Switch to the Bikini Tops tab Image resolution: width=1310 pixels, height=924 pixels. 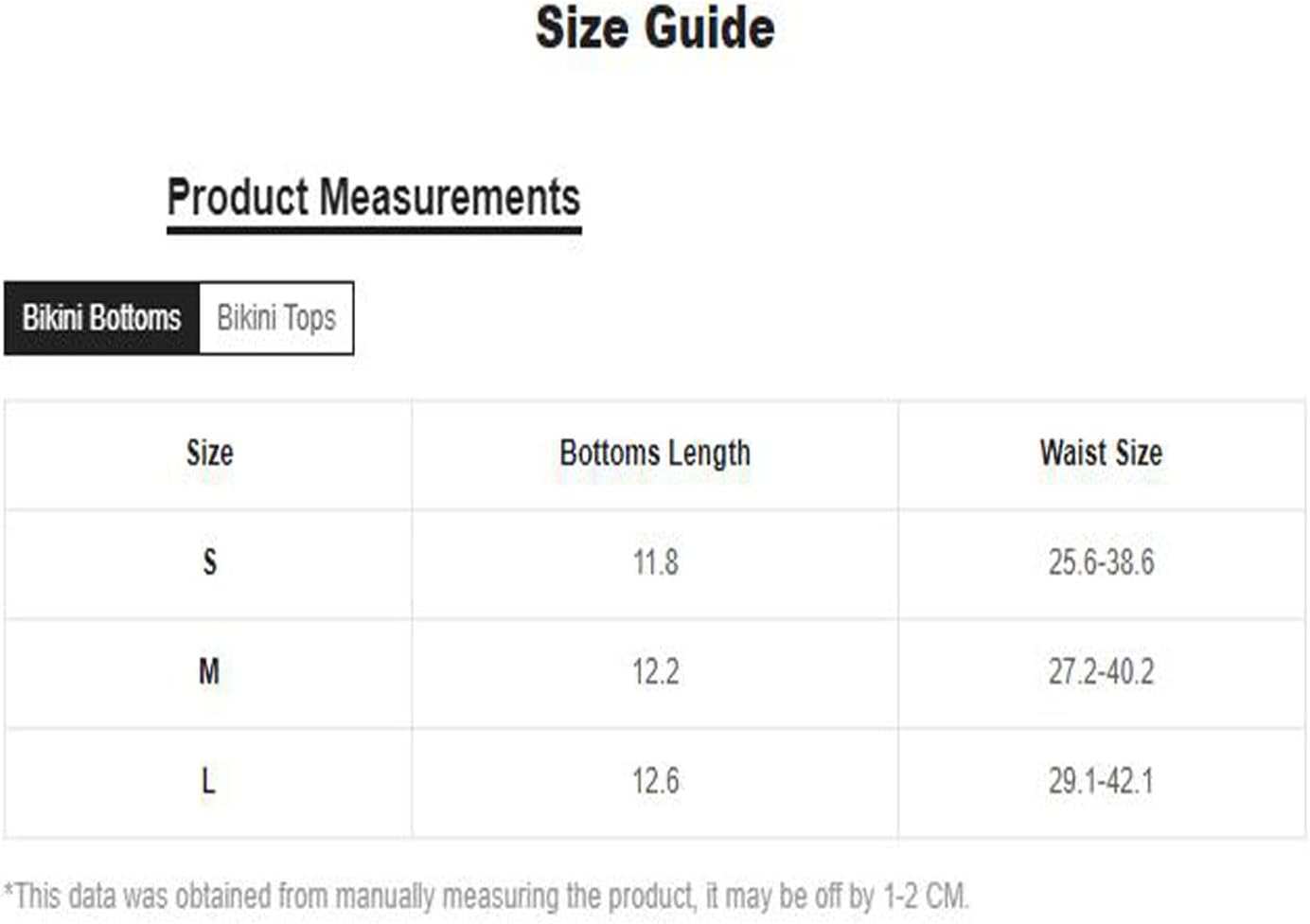[x=276, y=318]
